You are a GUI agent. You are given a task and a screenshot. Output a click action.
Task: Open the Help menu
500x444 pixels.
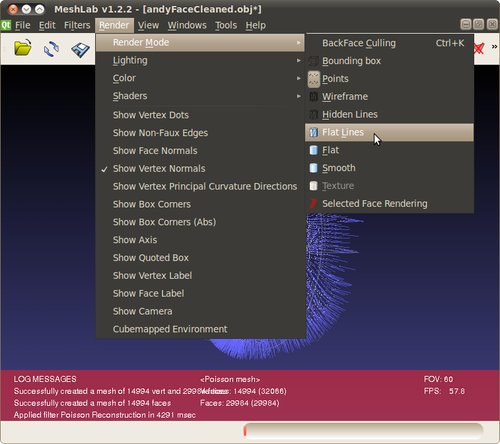(256, 25)
